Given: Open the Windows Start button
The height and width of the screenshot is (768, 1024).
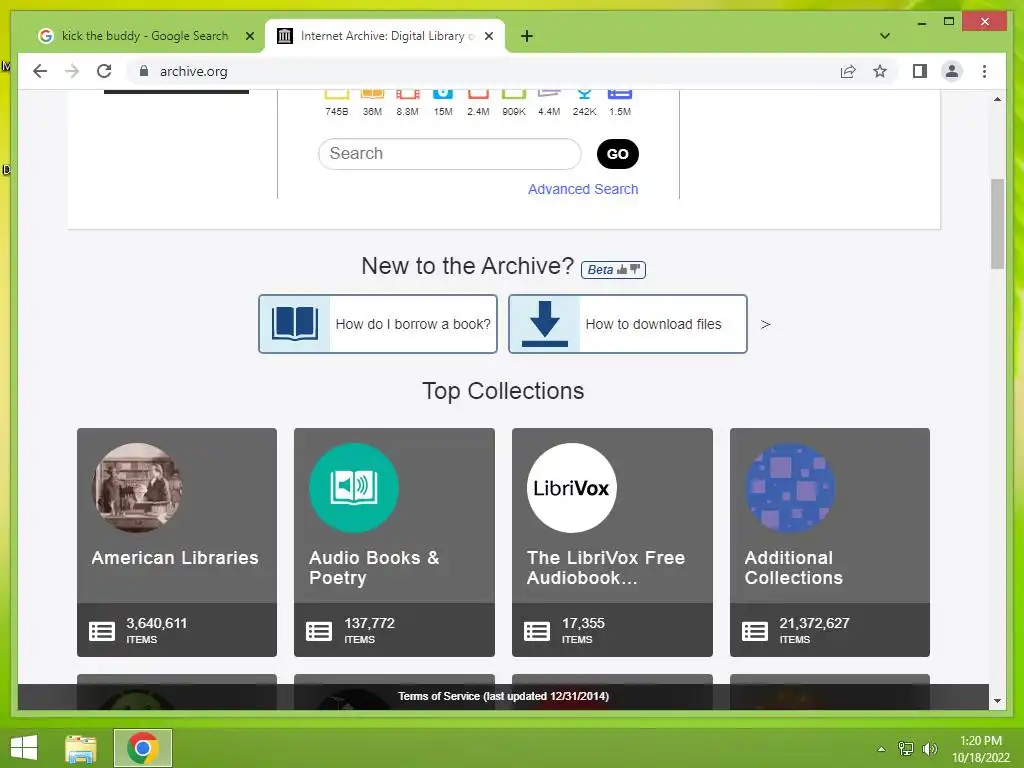Looking at the screenshot, I should point(24,748).
